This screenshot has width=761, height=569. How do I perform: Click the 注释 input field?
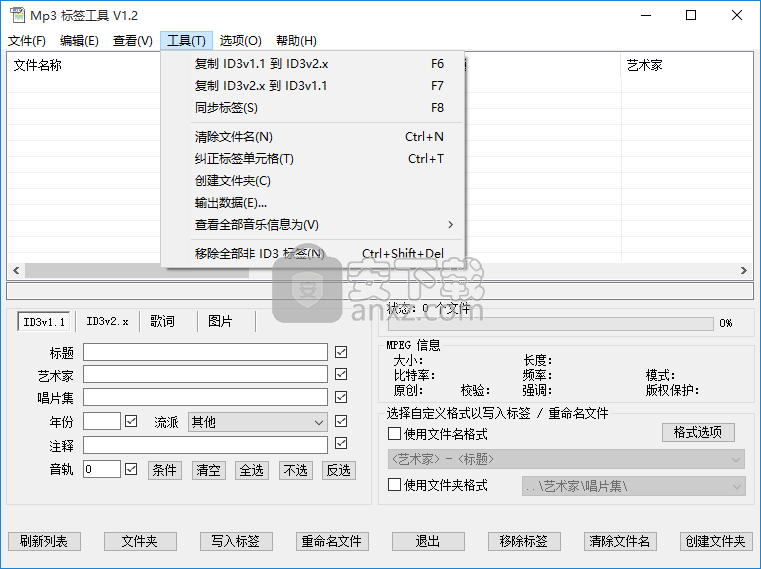[x=205, y=445]
